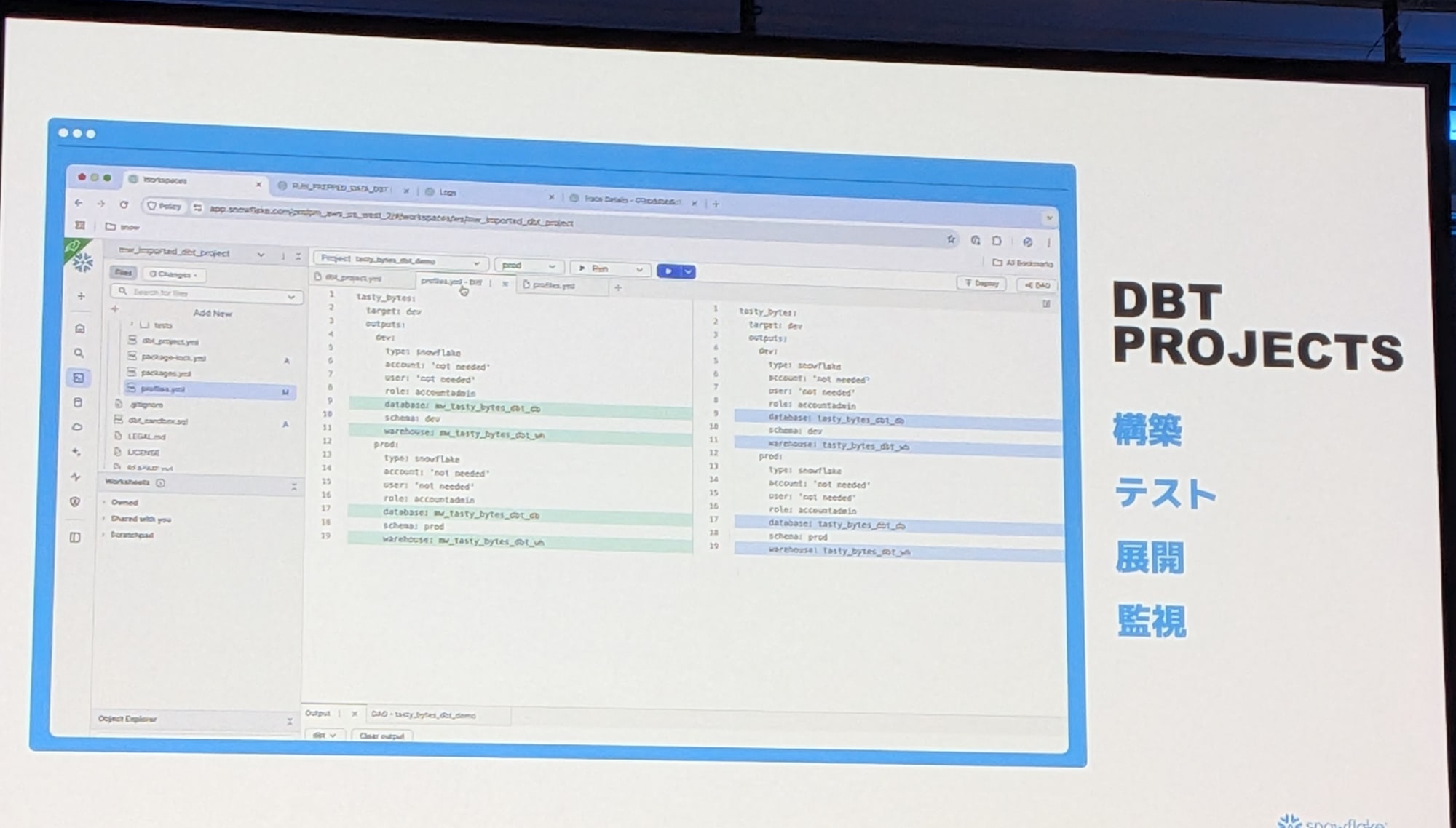The height and width of the screenshot is (828, 1456).
Task: Click the browser reload icon
Action: tap(124, 204)
